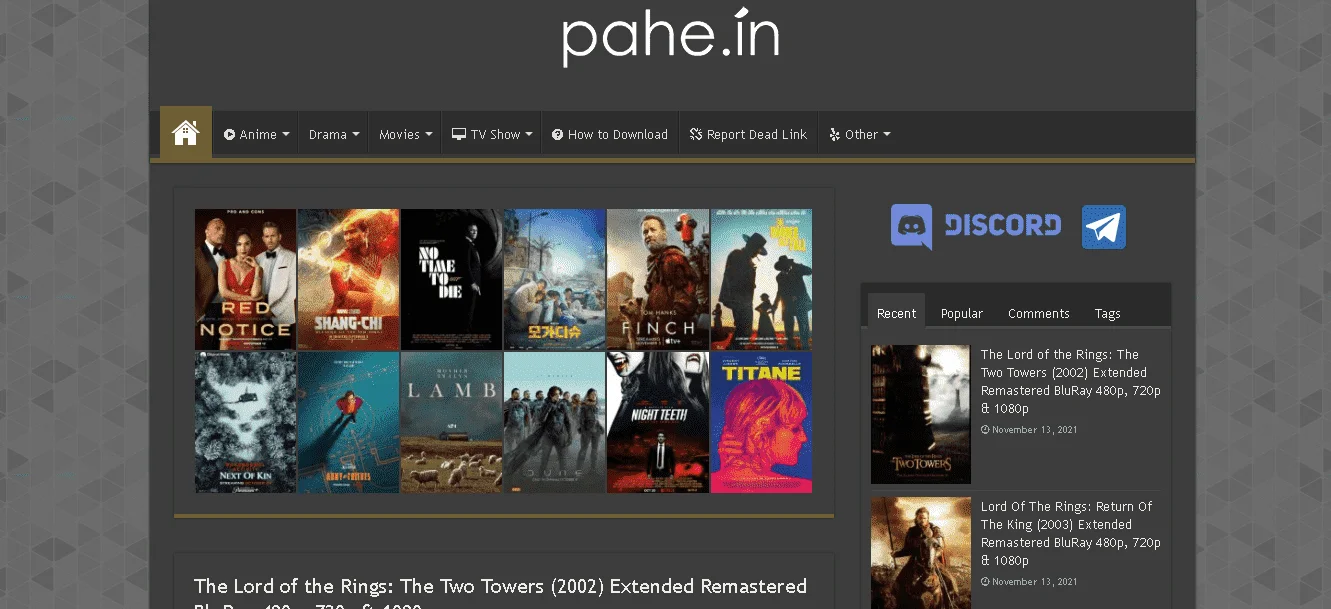1331x609 pixels.
Task: Switch to the Tags tab
Action: tap(1107, 313)
